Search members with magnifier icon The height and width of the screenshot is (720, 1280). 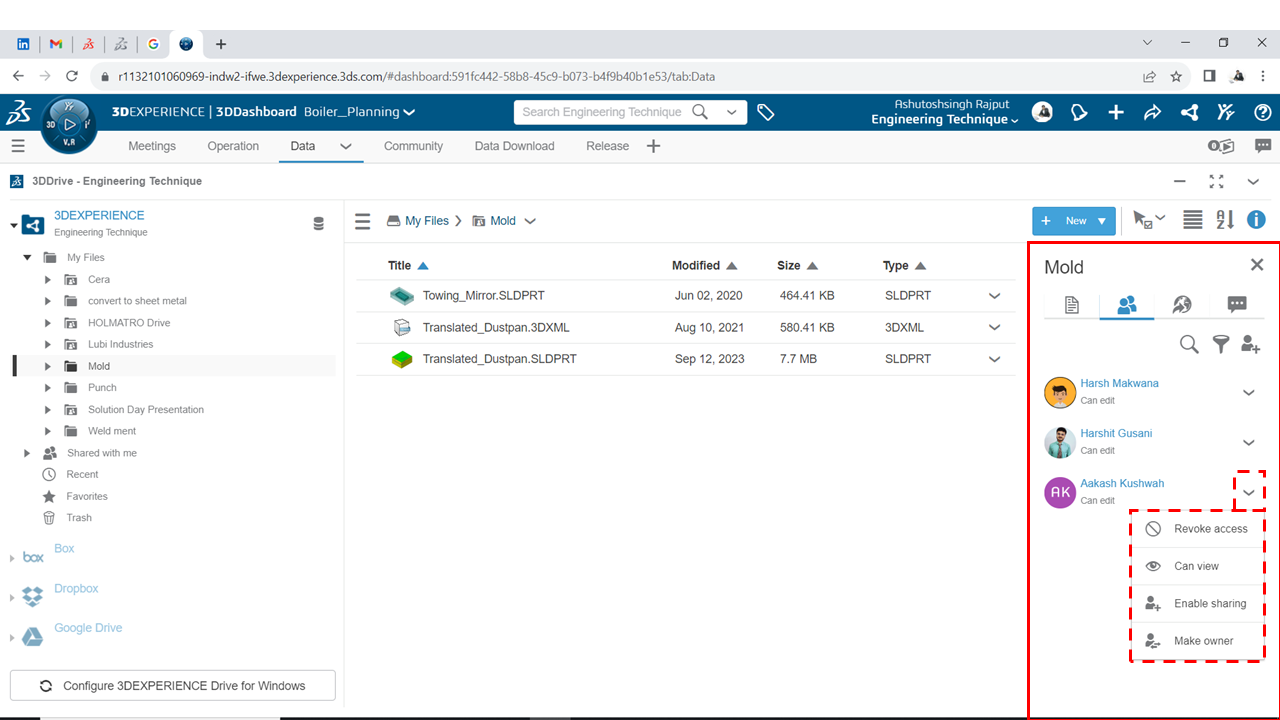(1189, 344)
